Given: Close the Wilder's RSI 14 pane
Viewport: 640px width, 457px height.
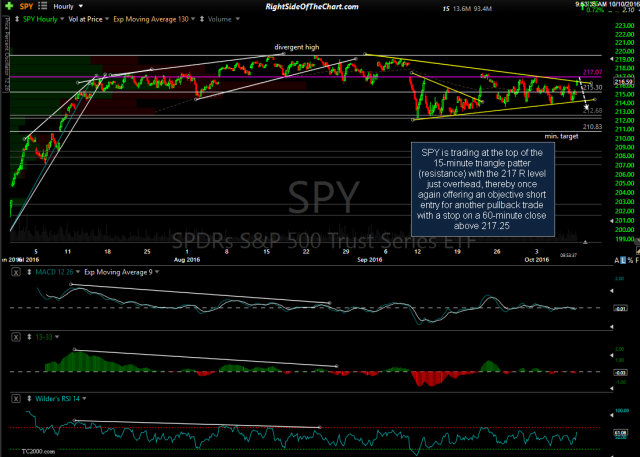Looking at the screenshot, I should click(x=16, y=399).
